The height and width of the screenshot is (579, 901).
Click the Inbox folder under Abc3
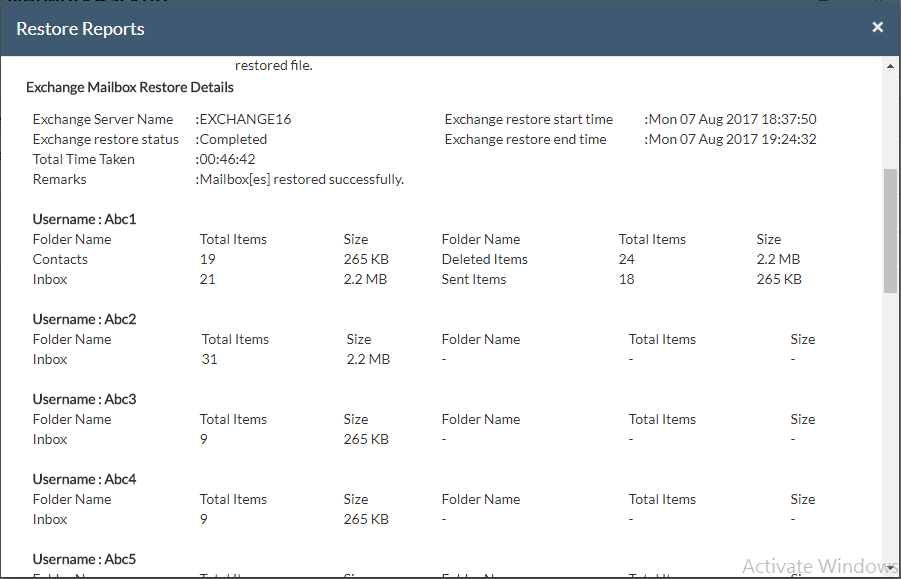pos(50,439)
